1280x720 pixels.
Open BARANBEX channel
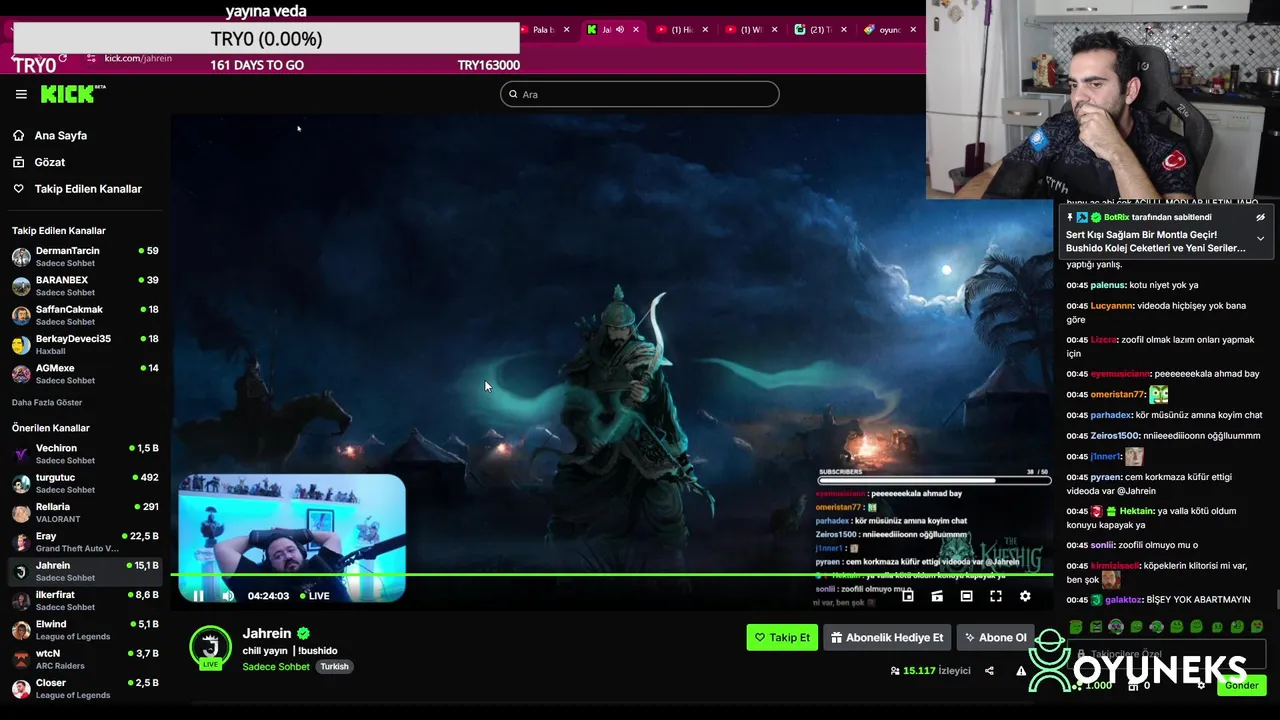(x=85, y=286)
